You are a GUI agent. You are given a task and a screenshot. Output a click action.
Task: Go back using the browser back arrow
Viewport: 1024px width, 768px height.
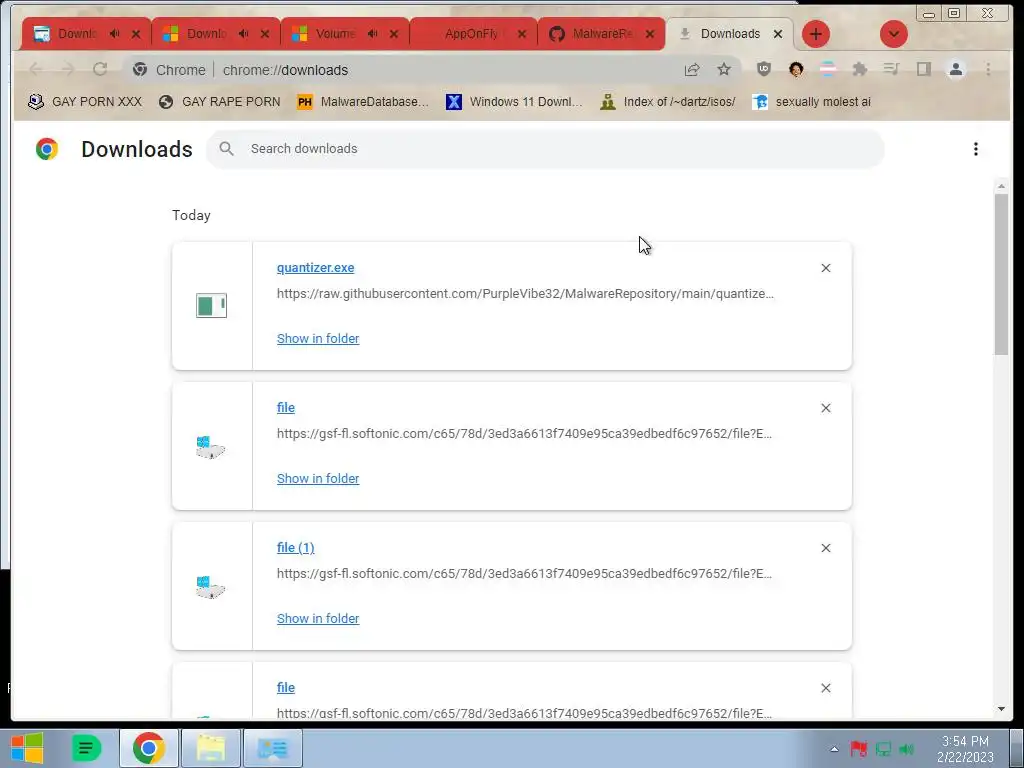click(x=36, y=69)
